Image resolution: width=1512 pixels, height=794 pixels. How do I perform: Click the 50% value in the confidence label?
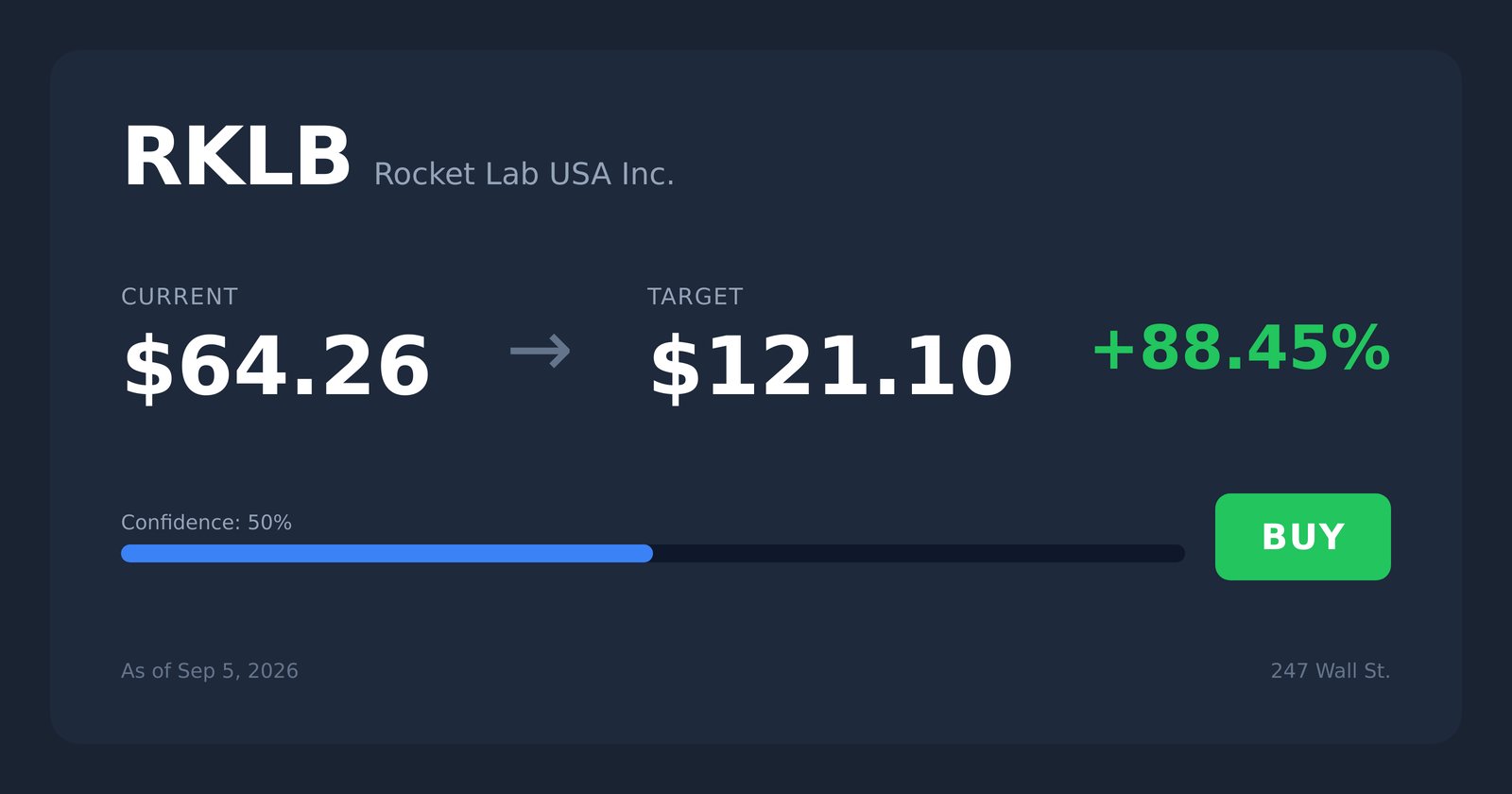click(x=269, y=523)
